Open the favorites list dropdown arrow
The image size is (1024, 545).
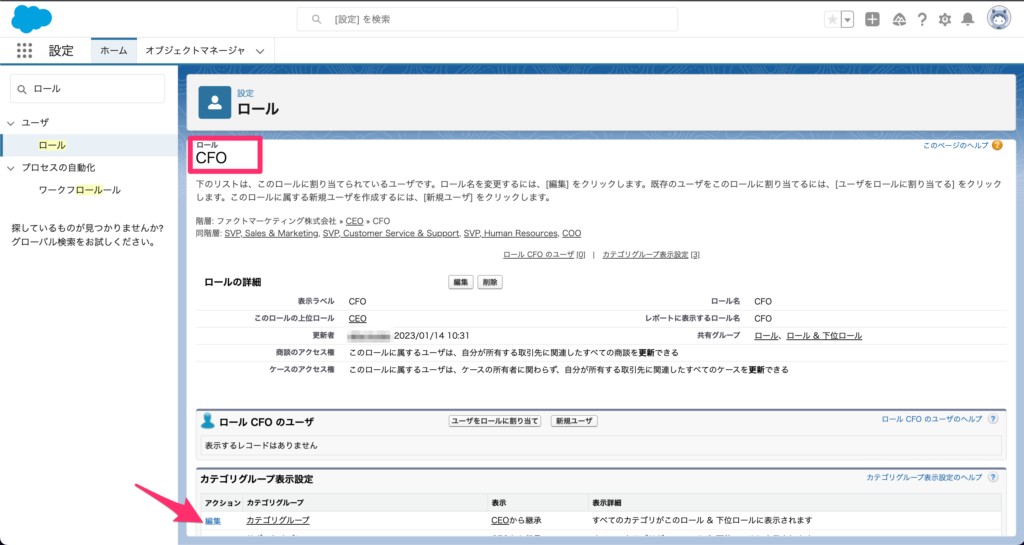(848, 20)
